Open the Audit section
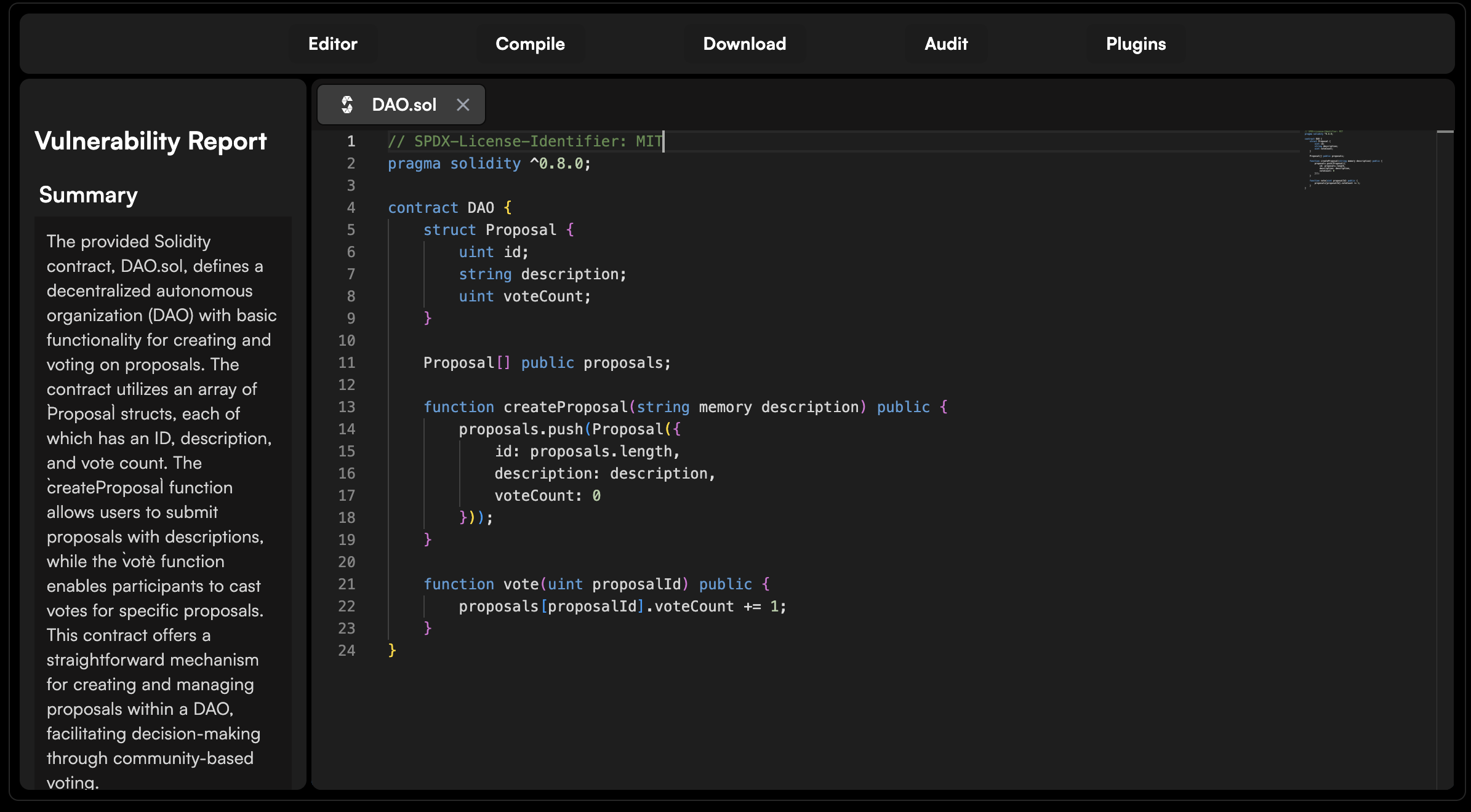The image size is (1471, 812). pyautogui.click(x=946, y=44)
